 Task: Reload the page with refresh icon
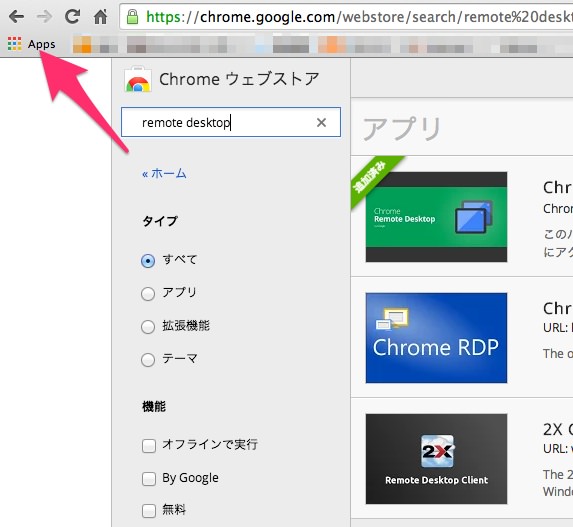coord(72,16)
